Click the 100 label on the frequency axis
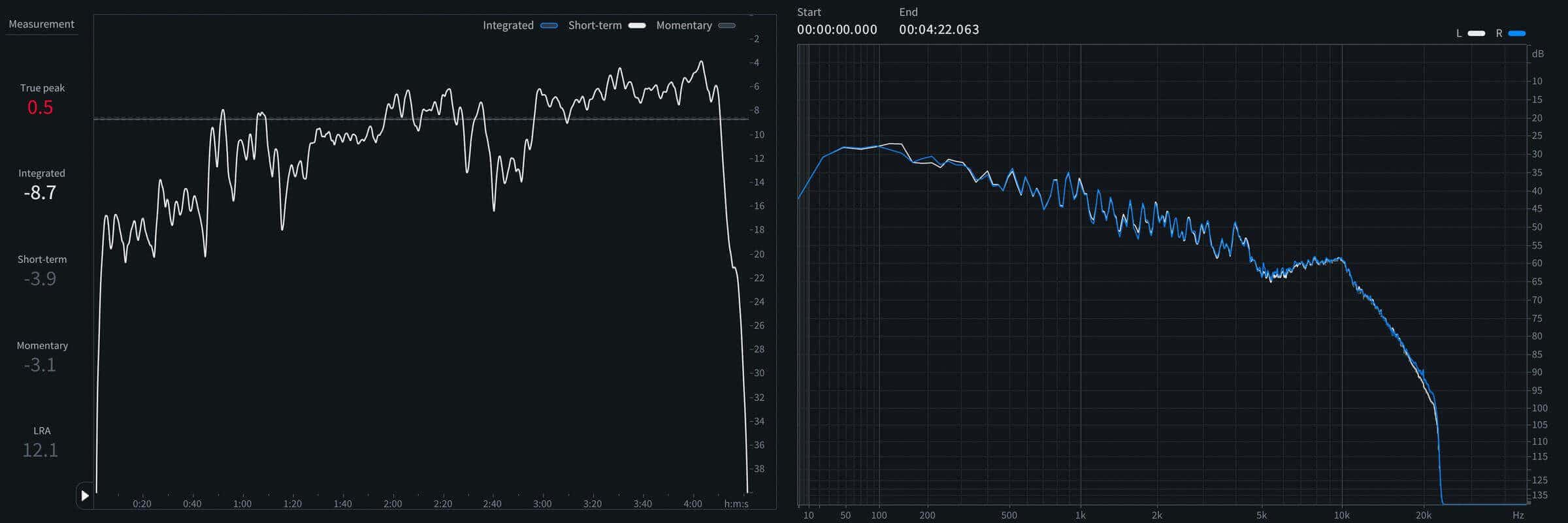This screenshot has width=1568, height=523. (x=879, y=515)
